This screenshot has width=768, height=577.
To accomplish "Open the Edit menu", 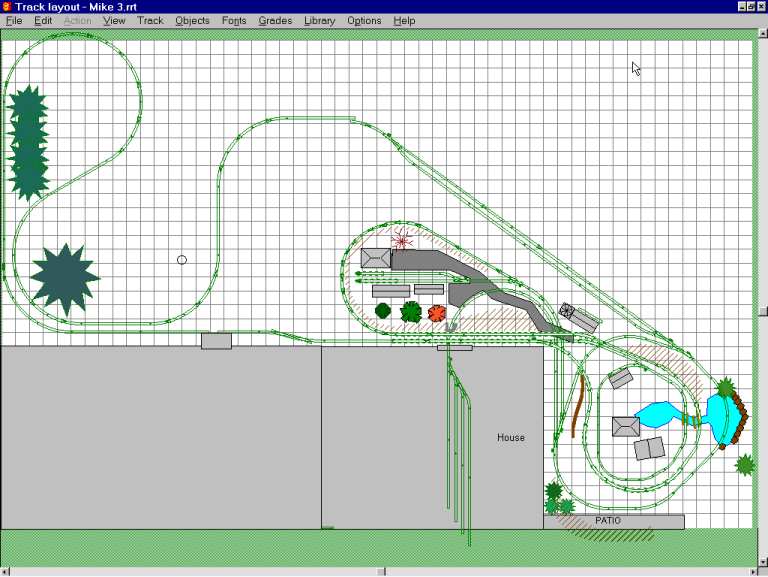I will click(43, 21).
